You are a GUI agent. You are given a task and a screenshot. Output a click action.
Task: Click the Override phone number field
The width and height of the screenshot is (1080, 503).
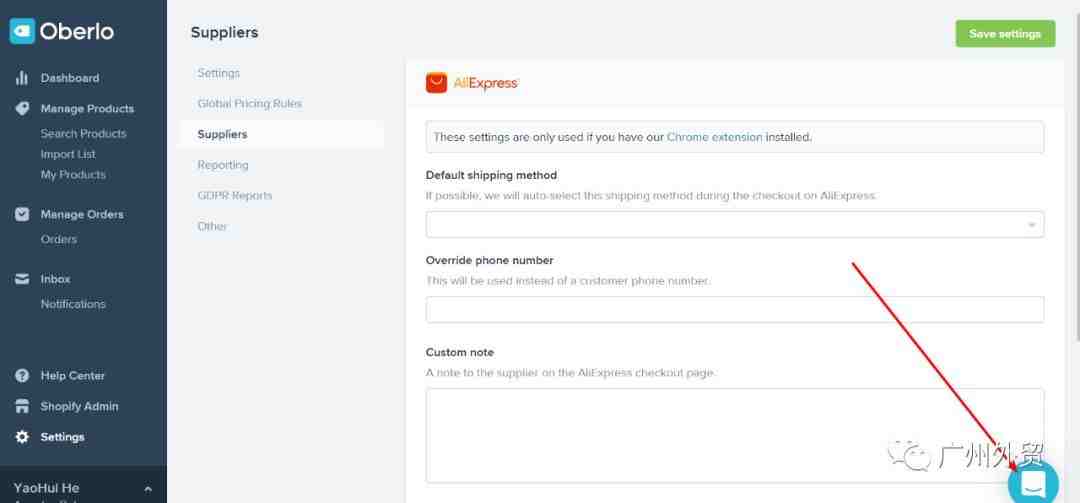point(735,309)
